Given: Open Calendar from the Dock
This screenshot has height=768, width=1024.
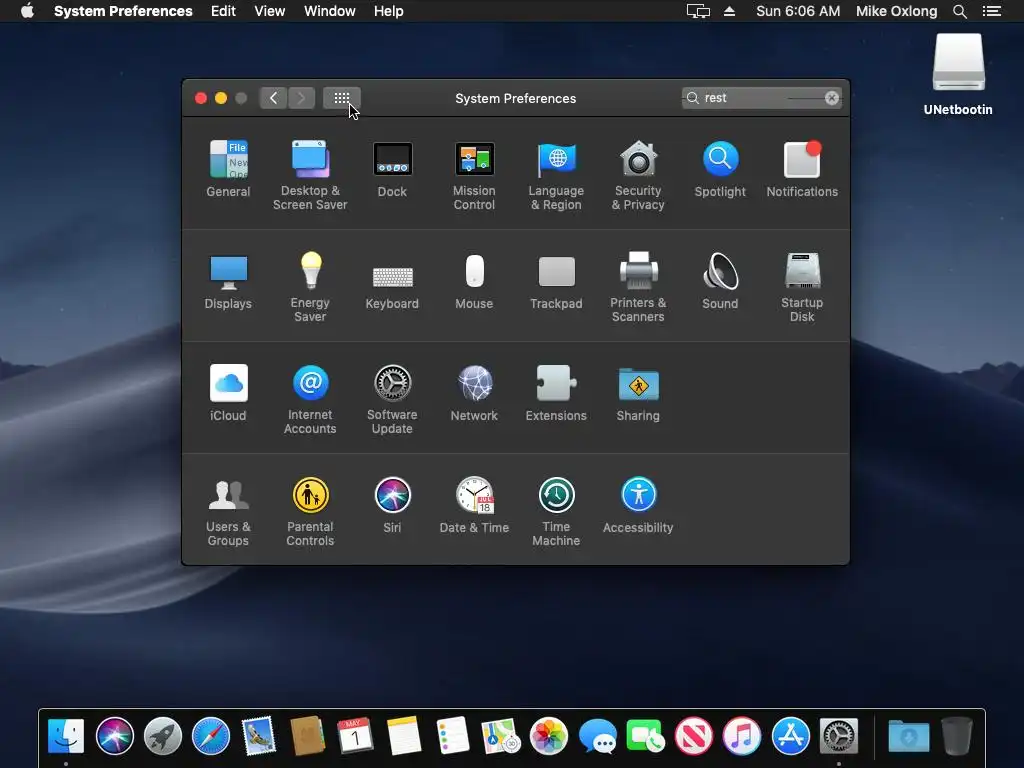Looking at the screenshot, I should [x=355, y=736].
